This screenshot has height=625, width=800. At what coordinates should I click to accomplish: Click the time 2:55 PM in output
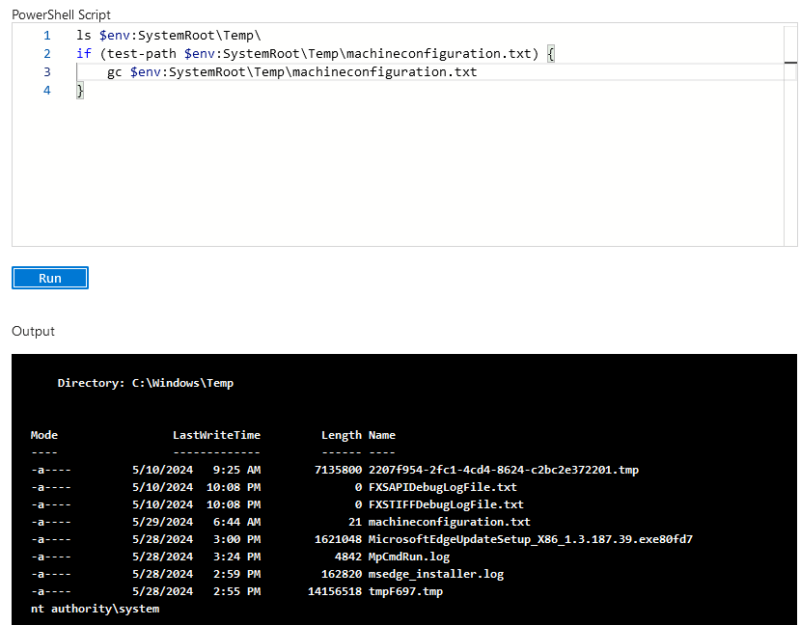coord(237,591)
